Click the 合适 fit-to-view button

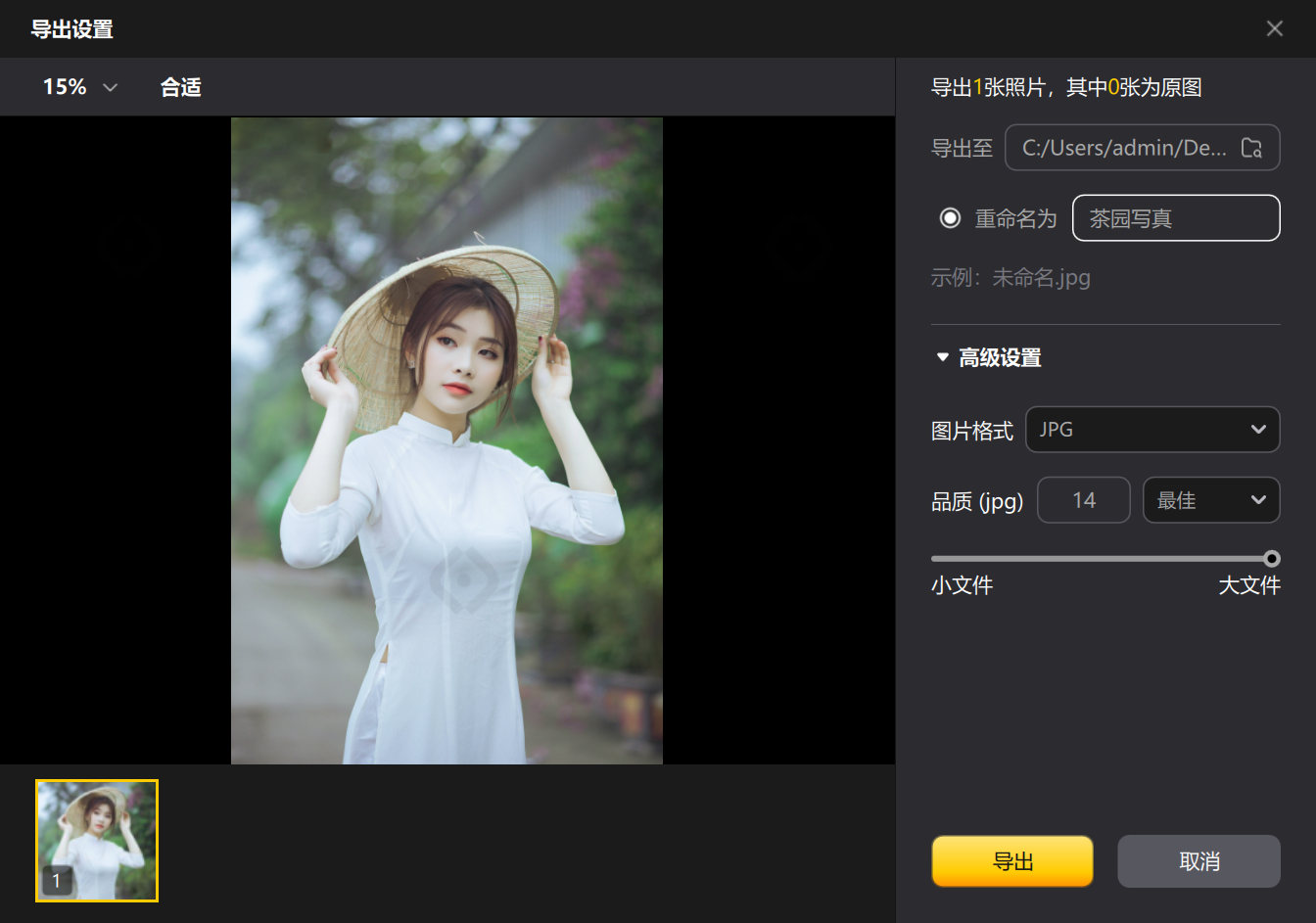180,87
